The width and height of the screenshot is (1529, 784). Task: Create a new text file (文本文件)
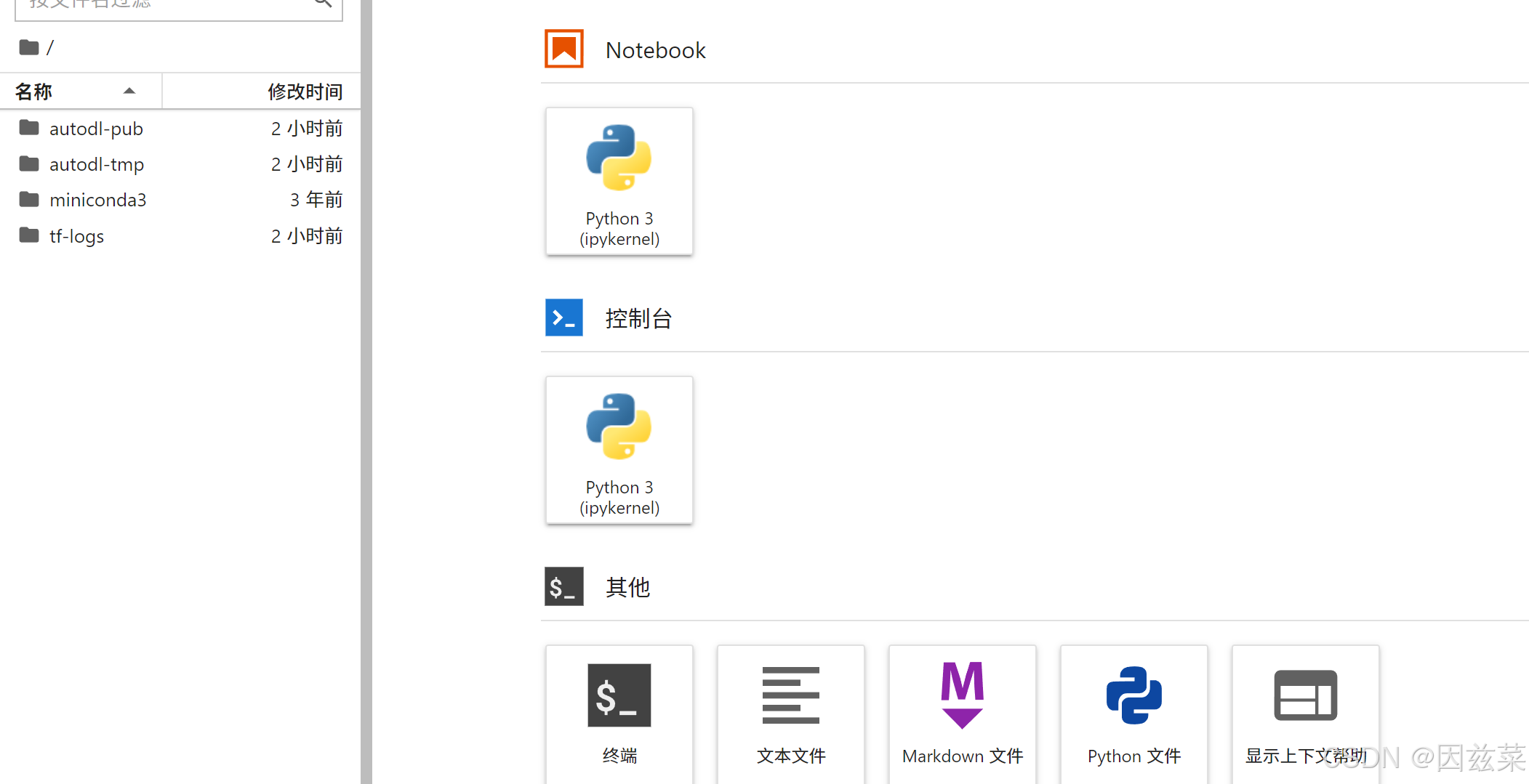tap(791, 715)
